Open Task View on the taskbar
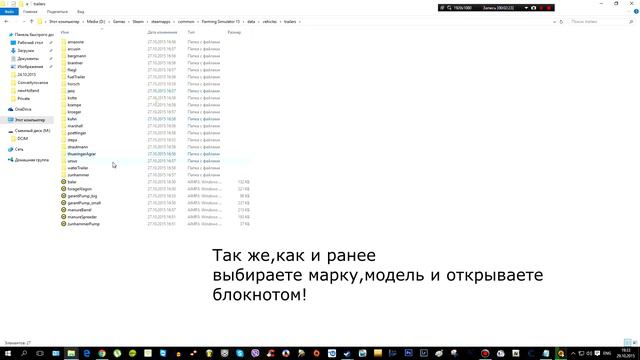This screenshot has height=360, width=640. [40, 353]
